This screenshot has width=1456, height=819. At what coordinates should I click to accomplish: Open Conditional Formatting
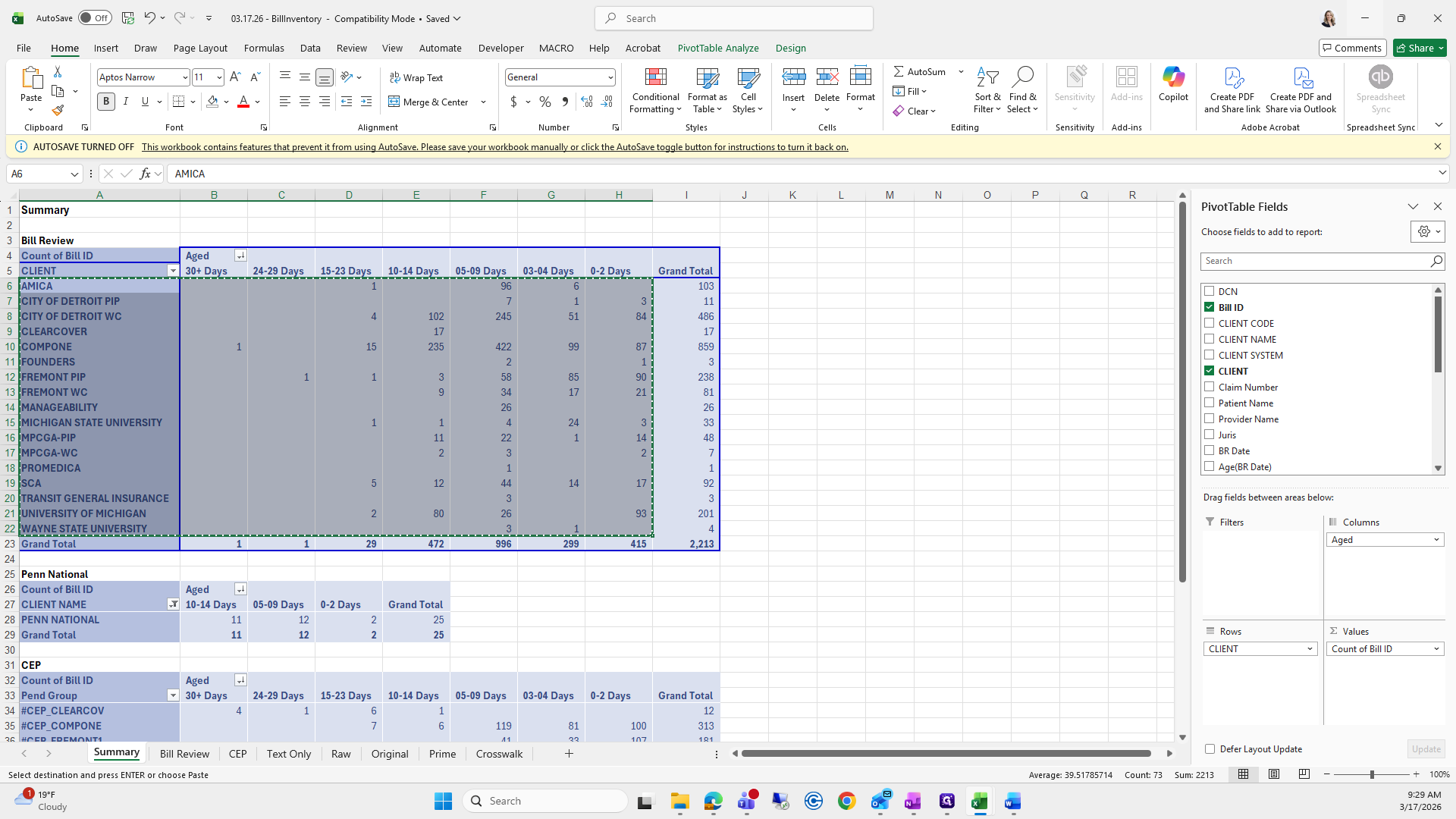(x=655, y=90)
